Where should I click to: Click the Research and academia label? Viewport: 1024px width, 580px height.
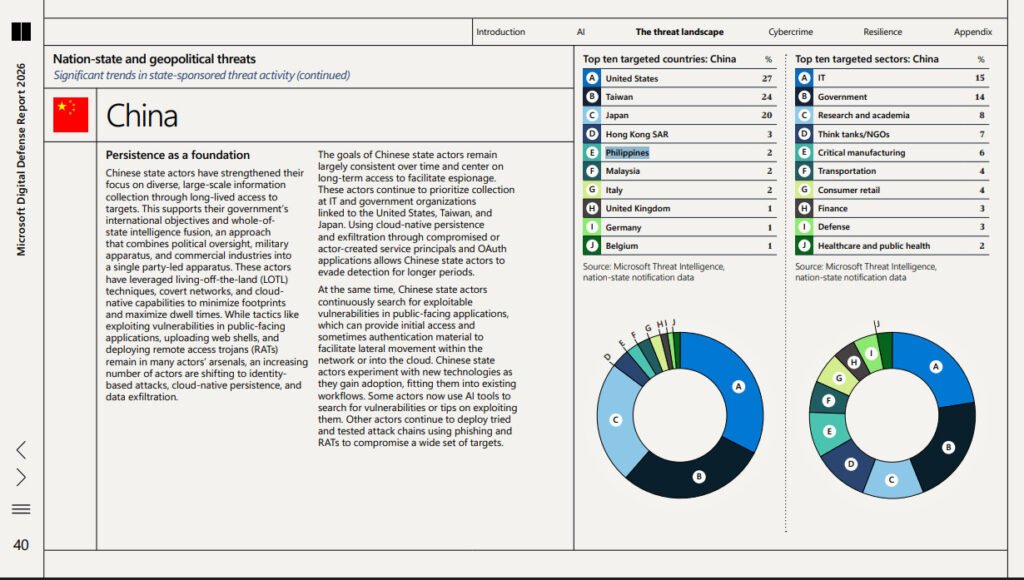[863, 115]
